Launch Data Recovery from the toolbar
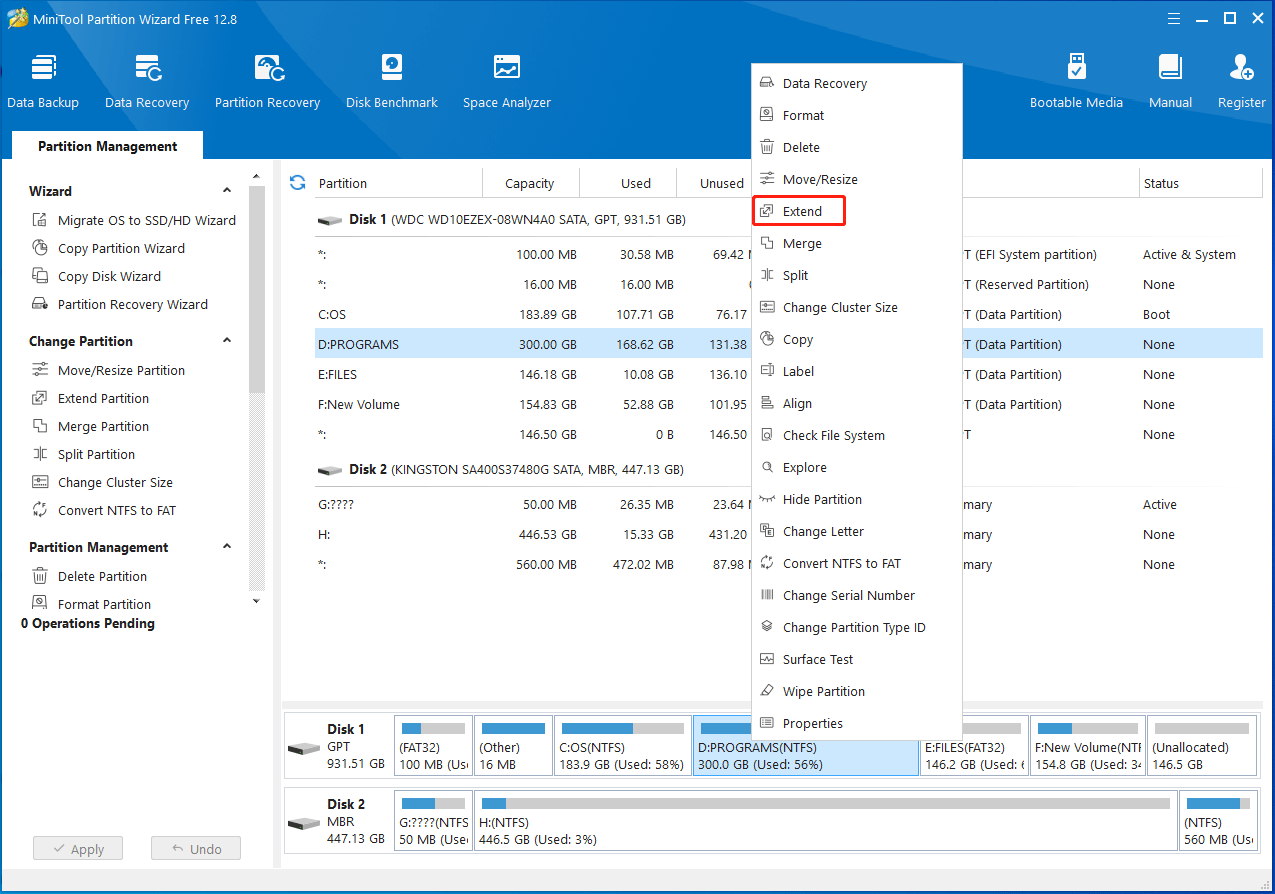 coord(147,82)
